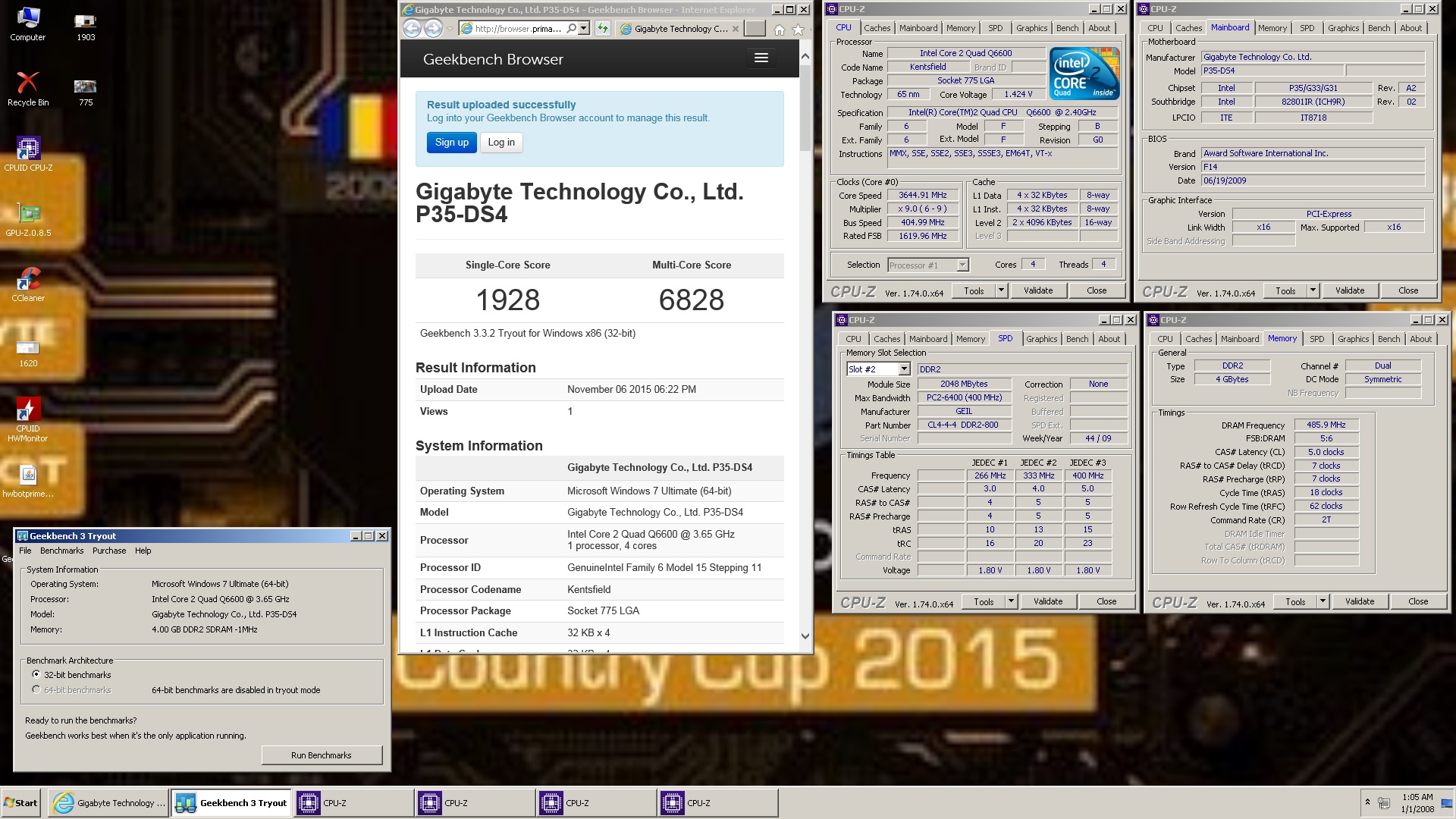Screen dimensions: 1456x819
Task: Switch to last CPU-Z taskbar item
Action: (717, 803)
